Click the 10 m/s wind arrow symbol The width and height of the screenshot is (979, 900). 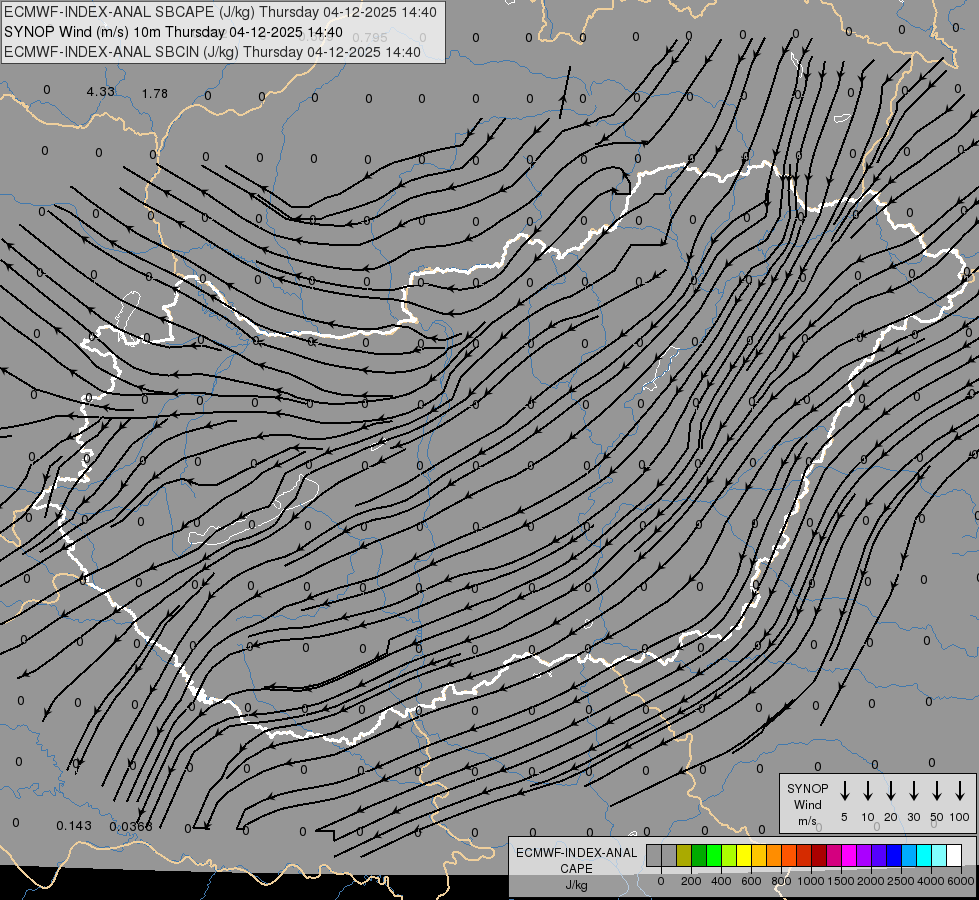(x=867, y=791)
